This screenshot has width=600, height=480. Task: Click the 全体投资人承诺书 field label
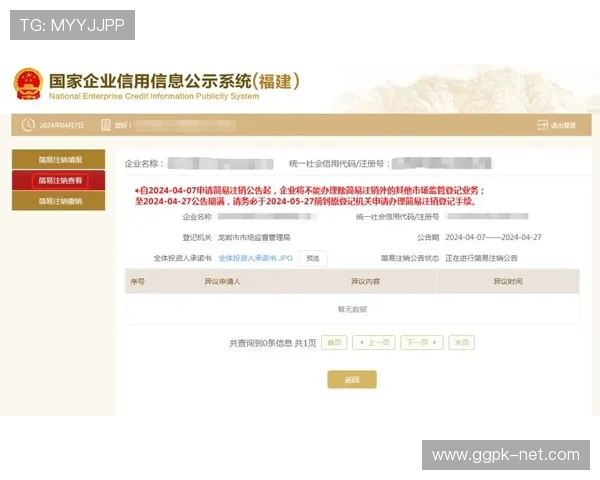tap(183, 258)
